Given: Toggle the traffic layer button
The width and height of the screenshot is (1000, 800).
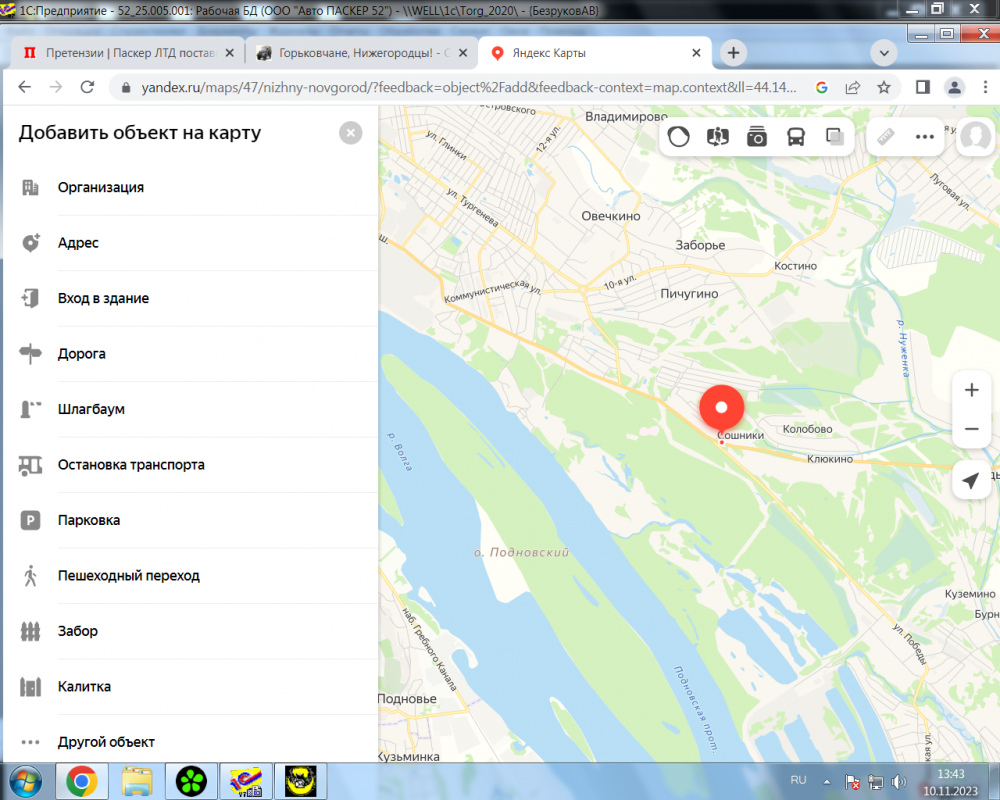Looking at the screenshot, I should 679,137.
